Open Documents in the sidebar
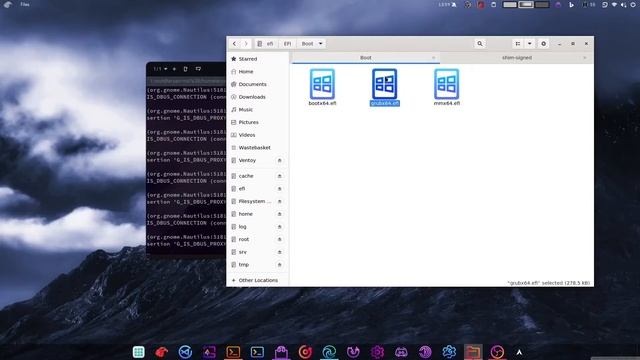This screenshot has height=360, width=640. [258, 84]
